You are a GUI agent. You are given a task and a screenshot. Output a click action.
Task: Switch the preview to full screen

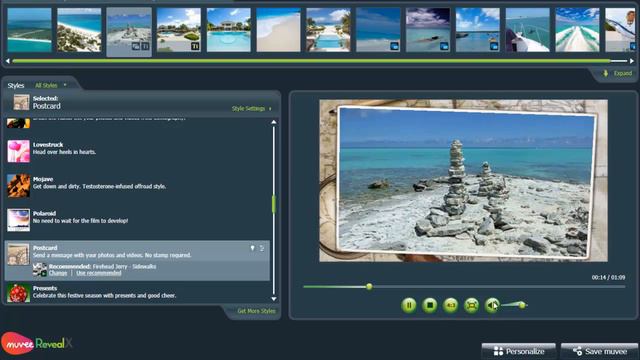[x=471, y=305]
